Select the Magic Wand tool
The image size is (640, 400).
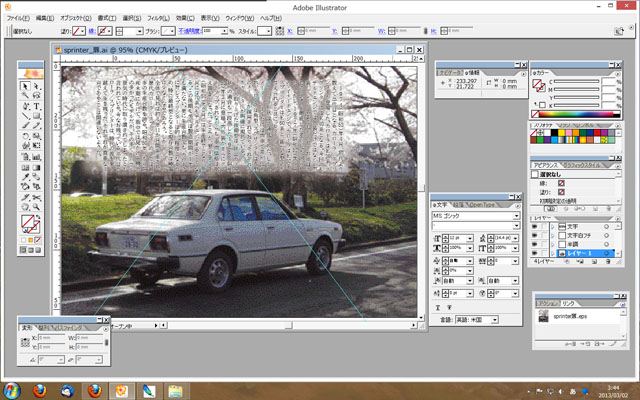[x=25, y=96]
